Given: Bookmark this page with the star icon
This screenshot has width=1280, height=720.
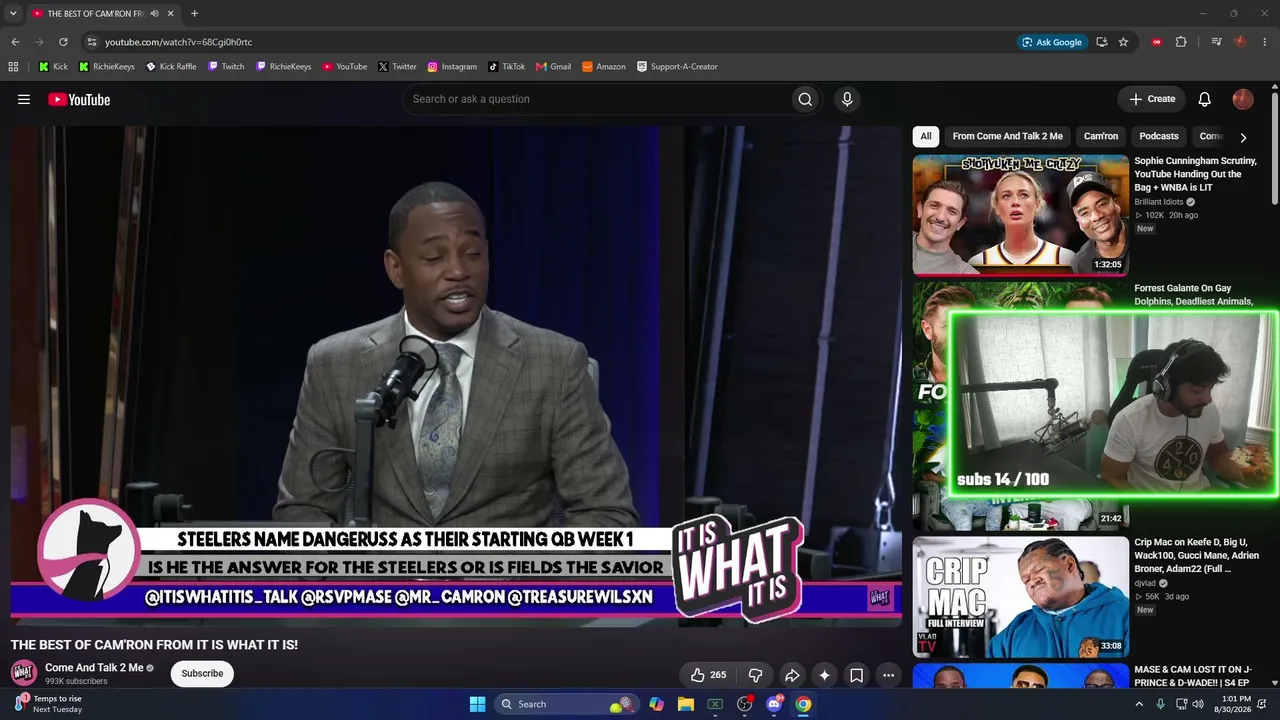Looking at the screenshot, I should point(1123,42).
